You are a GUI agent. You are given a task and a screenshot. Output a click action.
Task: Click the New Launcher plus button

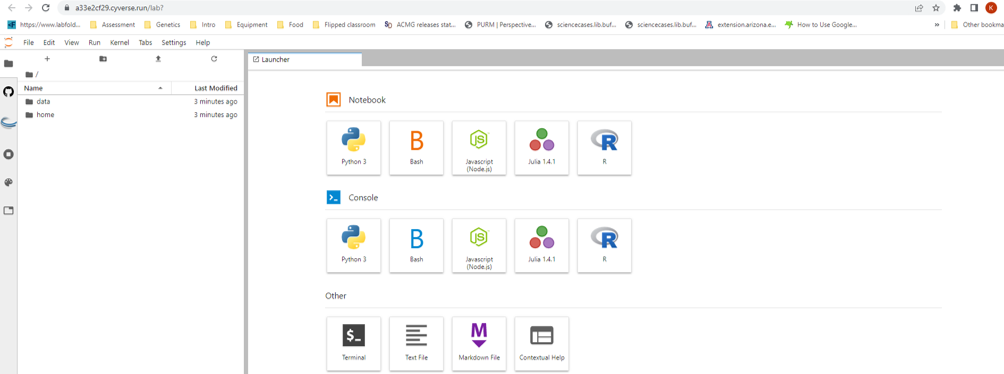47,59
